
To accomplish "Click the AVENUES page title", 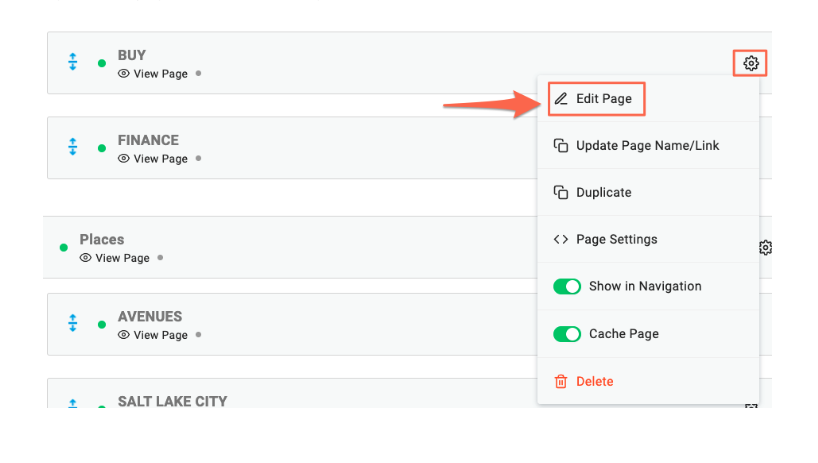I will (150, 316).
